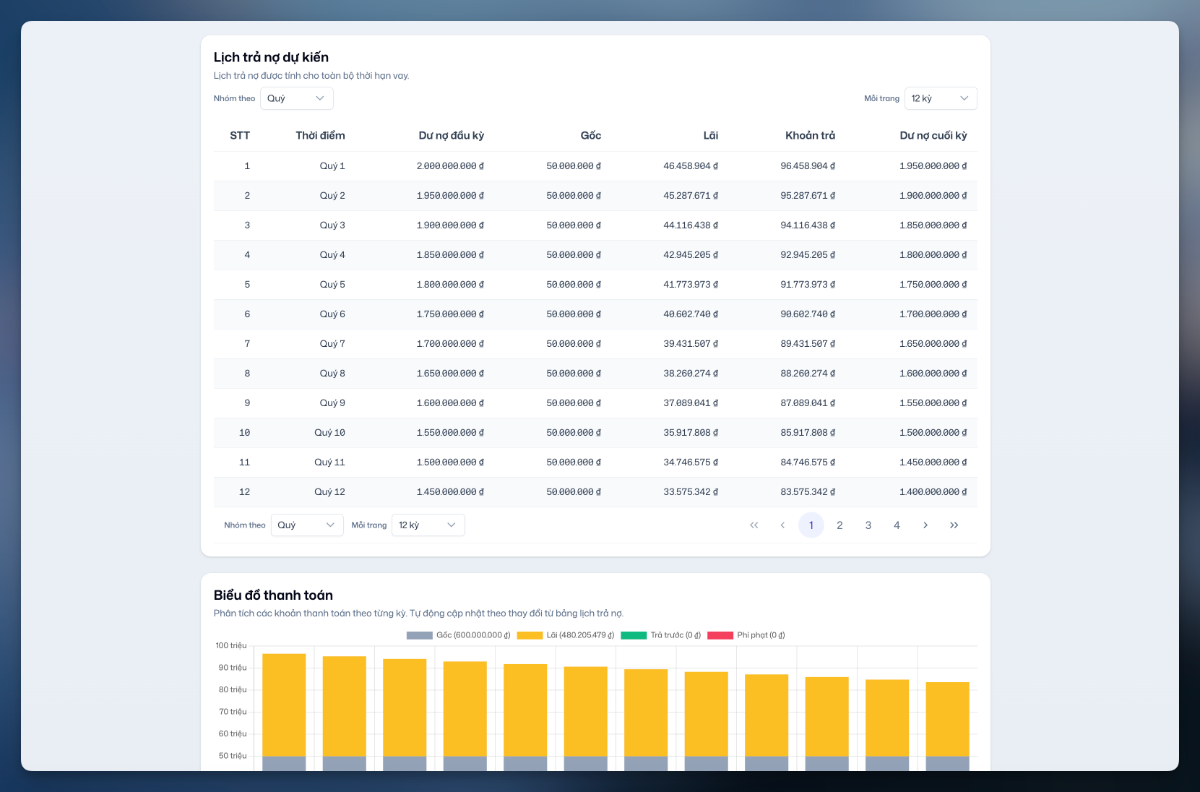The image size is (1200, 792).
Task: Click the 45.287.671 đ interest cell
Action: pos(691,196)
